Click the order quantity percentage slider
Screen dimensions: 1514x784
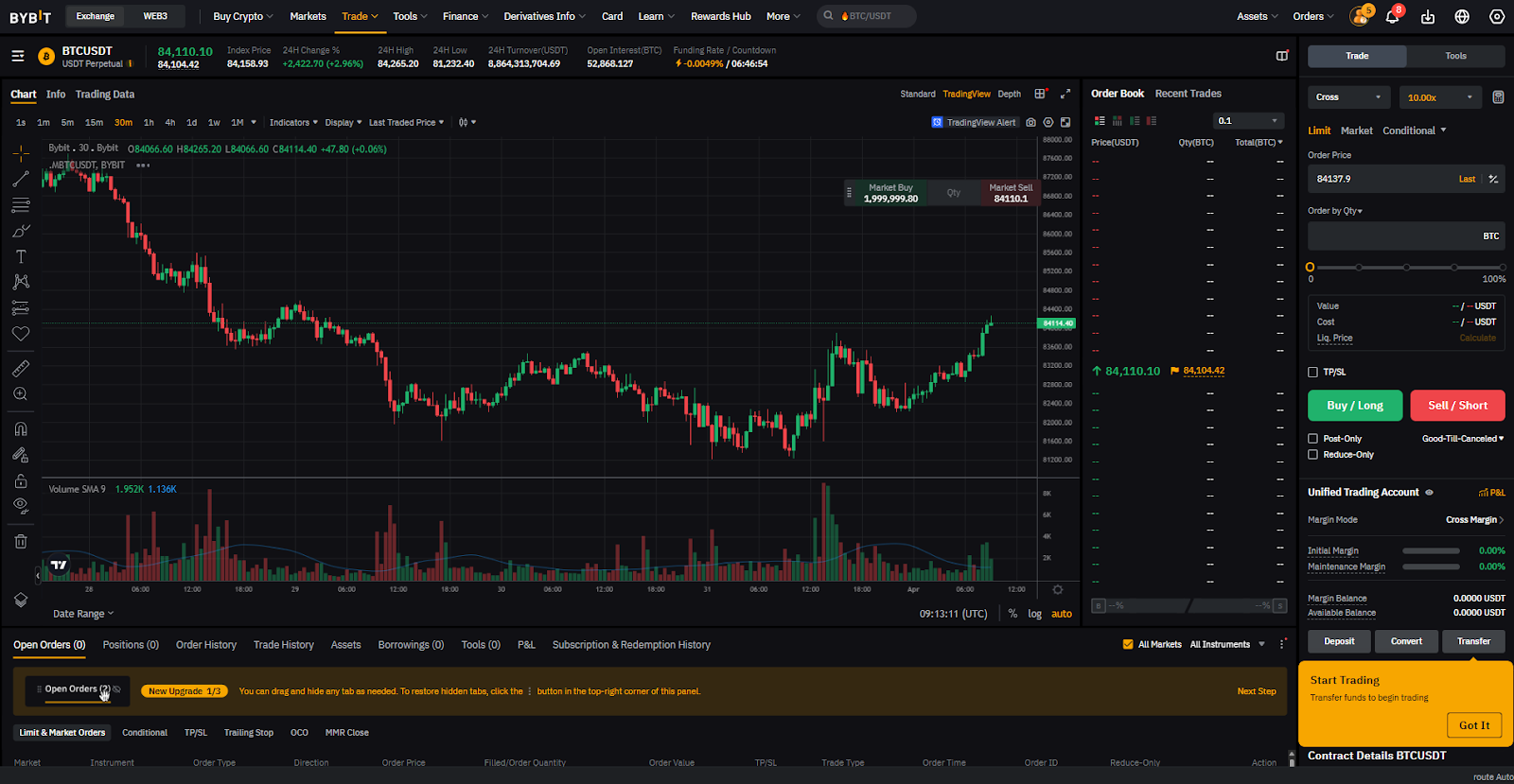pyautogui.click(x=1406, y=268)
